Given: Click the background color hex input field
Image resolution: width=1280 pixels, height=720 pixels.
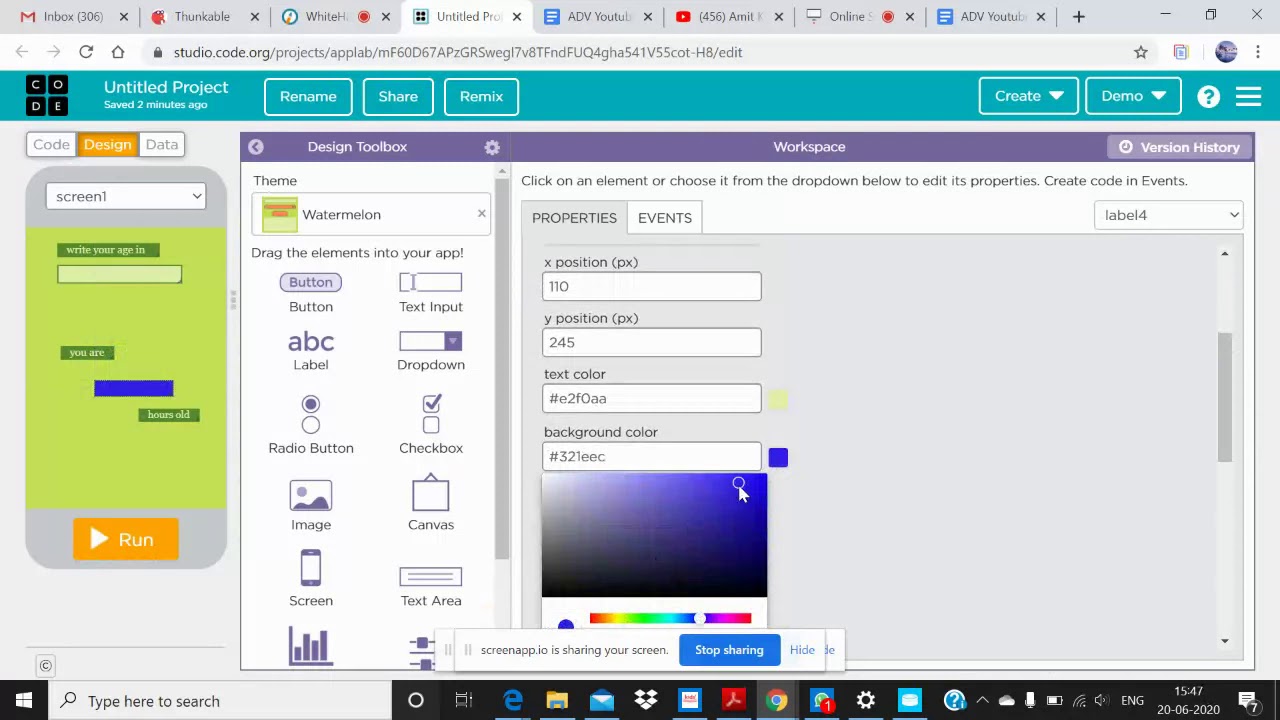Looking at the screenshot, I should point(652,456).
